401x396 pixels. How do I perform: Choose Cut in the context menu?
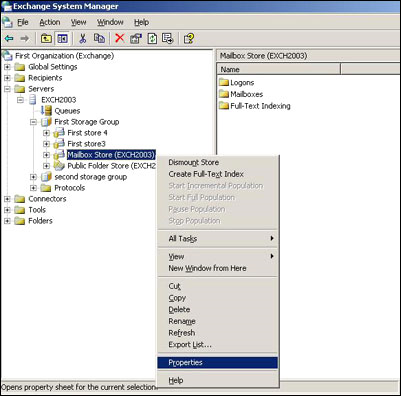[217, 286]
